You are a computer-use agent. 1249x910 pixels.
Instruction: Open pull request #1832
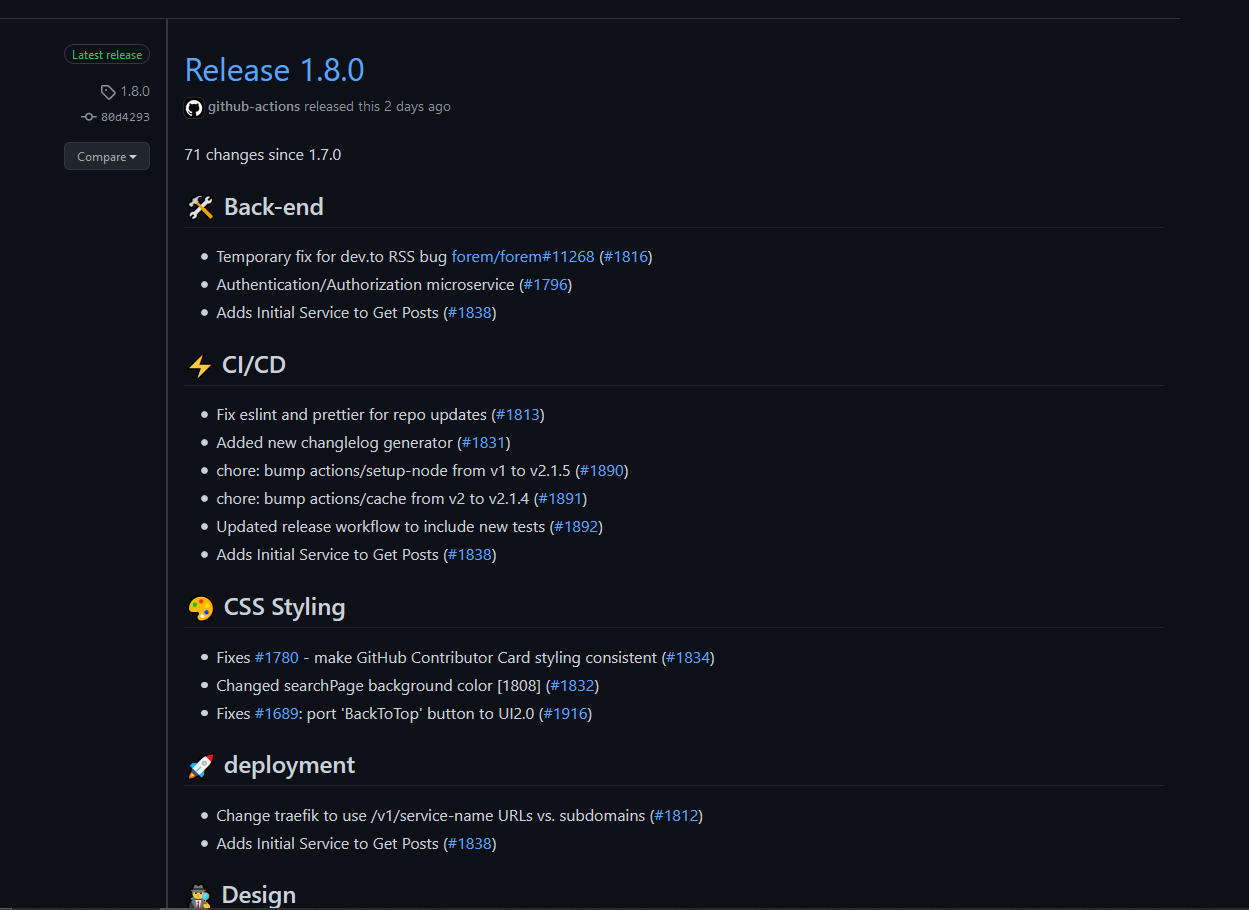572,686
